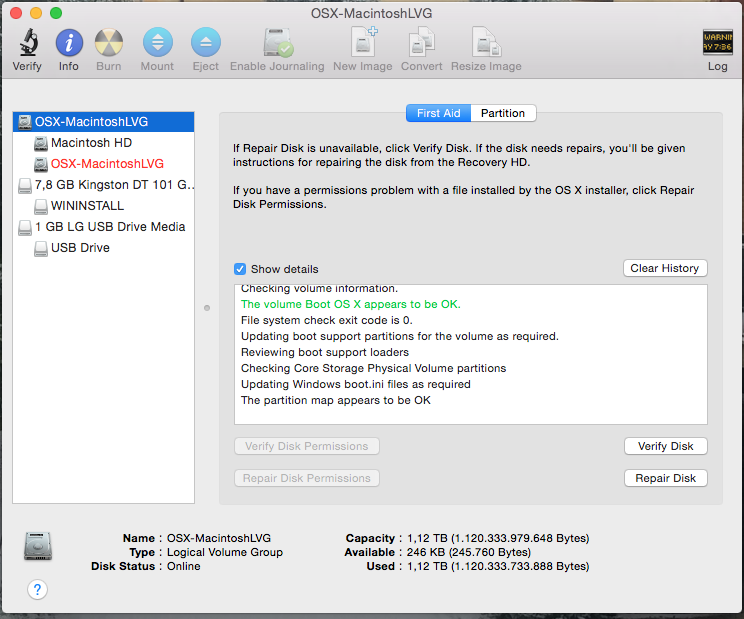Click the large disk icon beside Name
744x619 pixels.
click(x=38, y=546)
